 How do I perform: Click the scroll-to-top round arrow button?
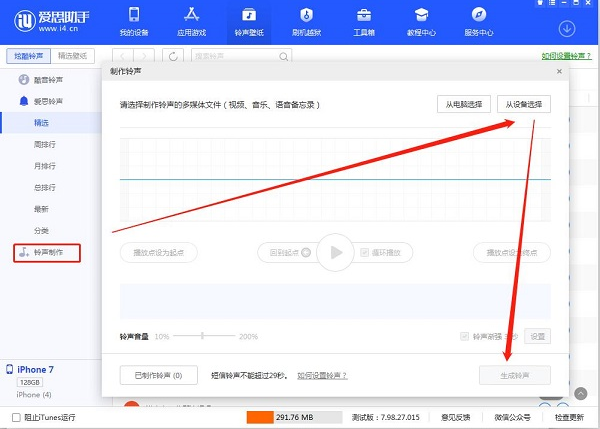coord(580,393)
